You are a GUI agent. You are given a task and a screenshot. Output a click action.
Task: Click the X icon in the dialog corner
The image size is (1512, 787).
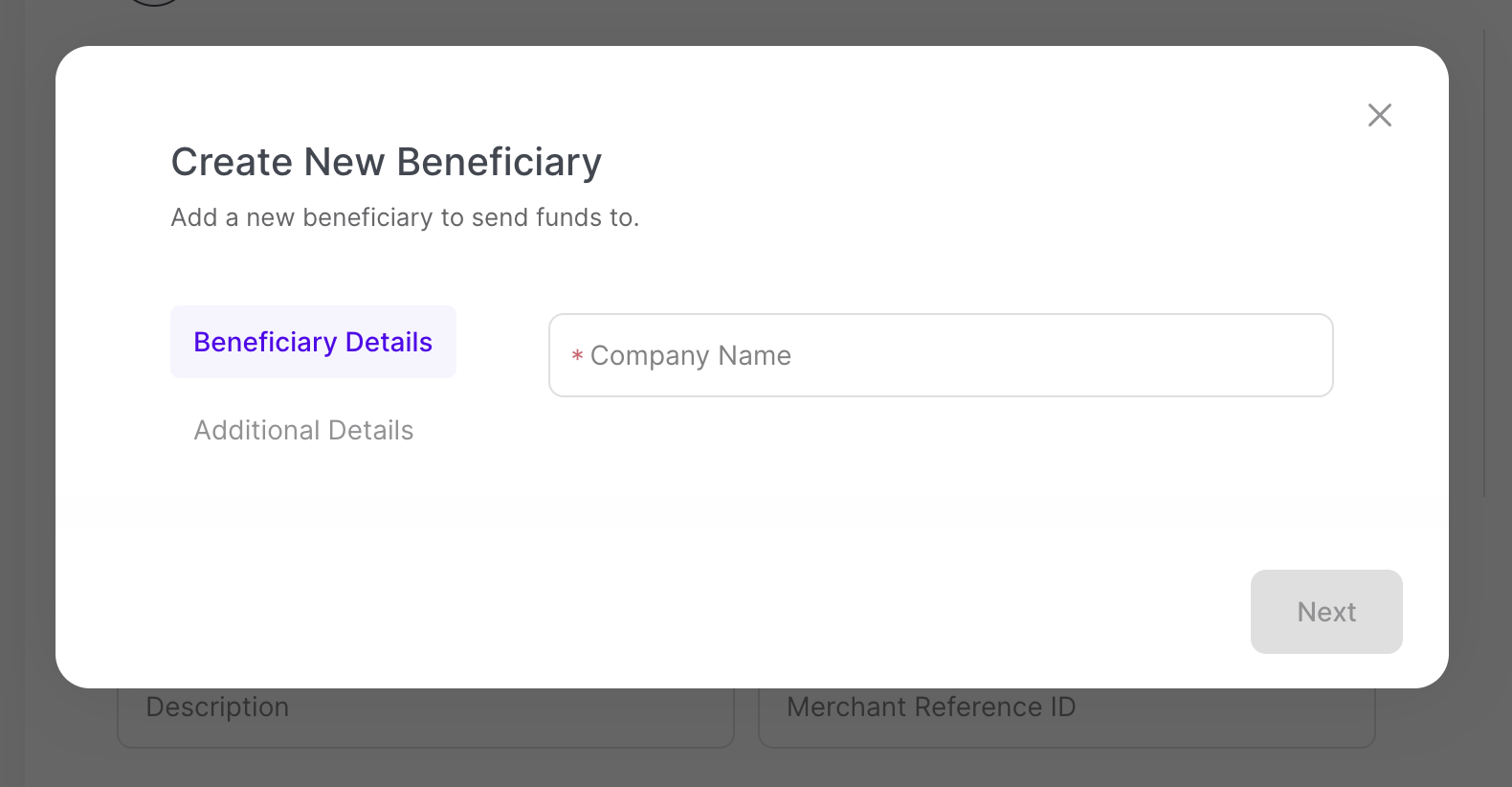click(x=1379, y=115)
